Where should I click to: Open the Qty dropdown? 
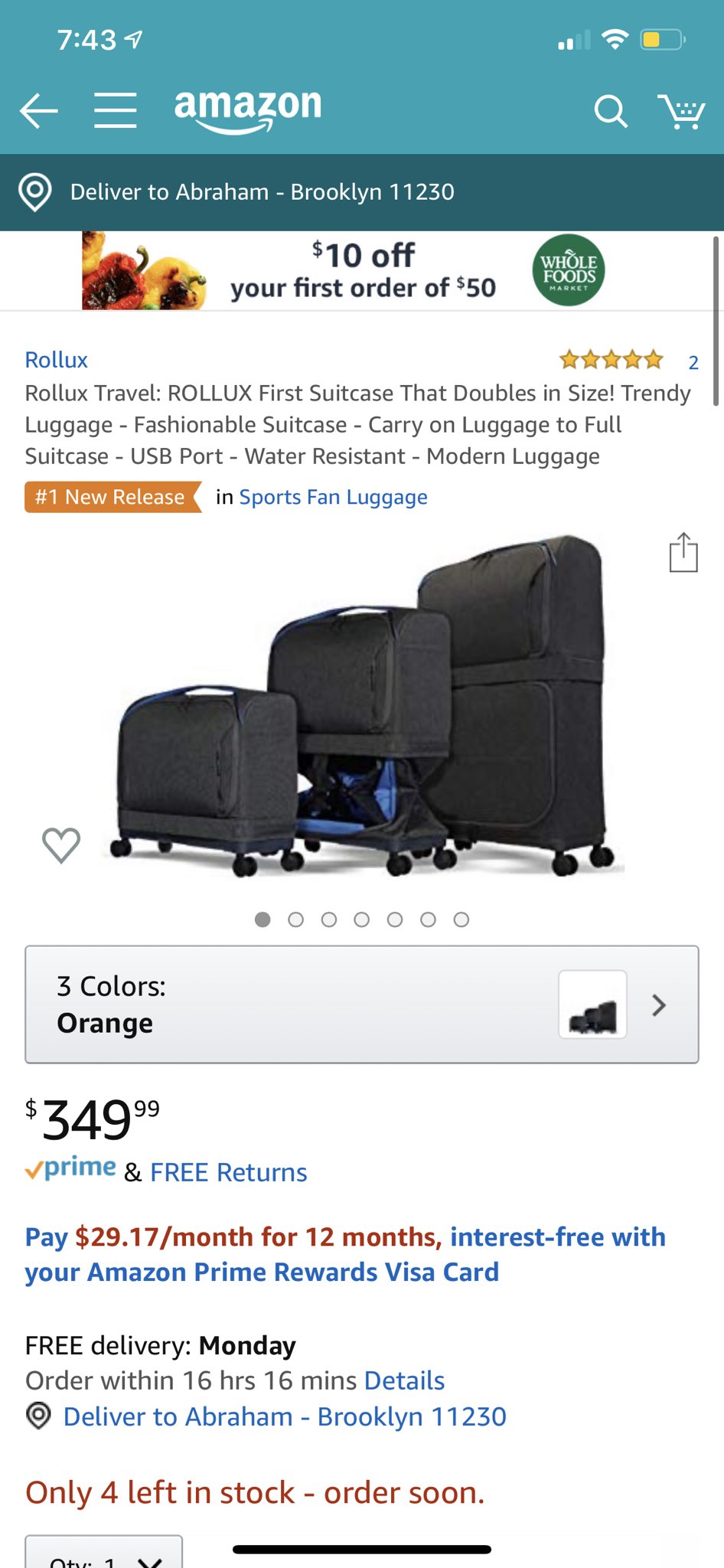point(104,1553)
